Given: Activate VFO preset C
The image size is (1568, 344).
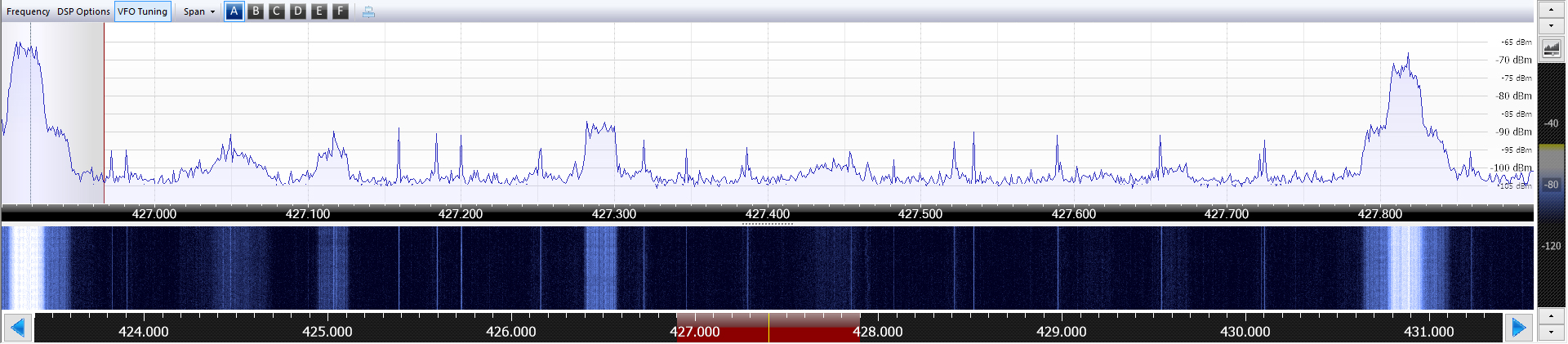Looking at the screenshot, I should (277, 11).
